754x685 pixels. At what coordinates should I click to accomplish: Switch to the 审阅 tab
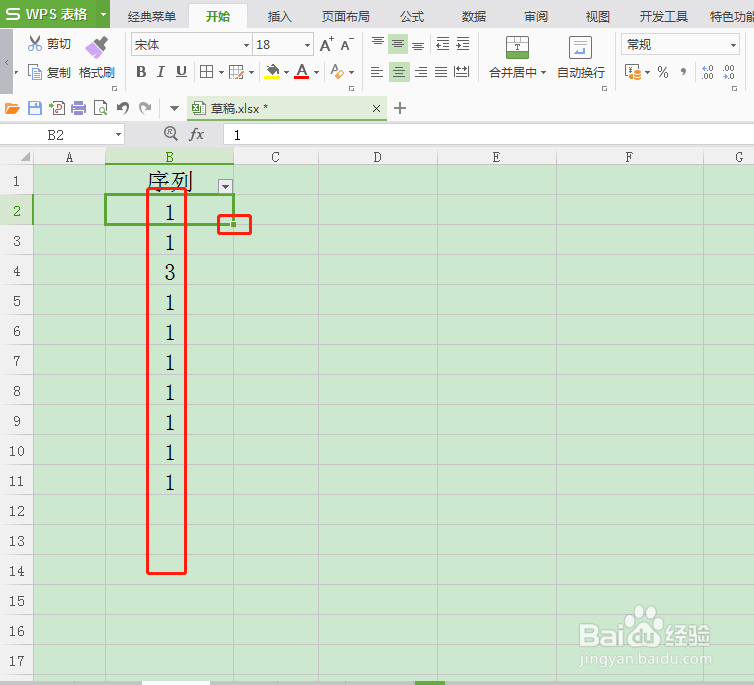click(x=536, y=16)
